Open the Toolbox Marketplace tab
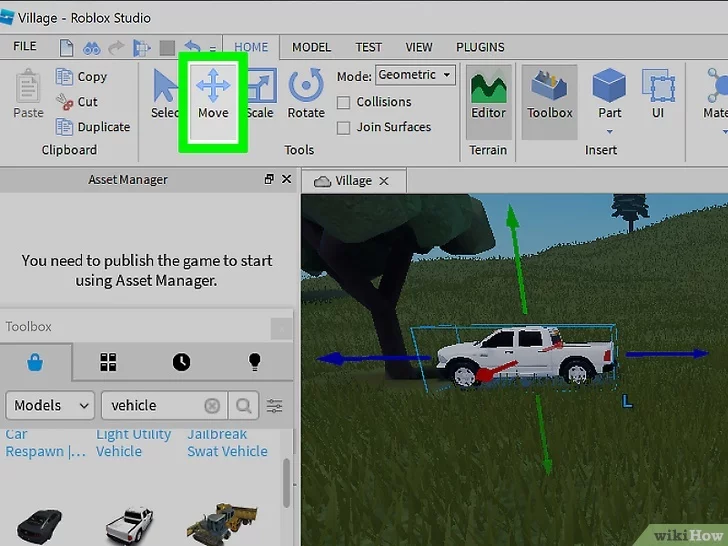This screenshot has height=546, width=728. [36, 362]
